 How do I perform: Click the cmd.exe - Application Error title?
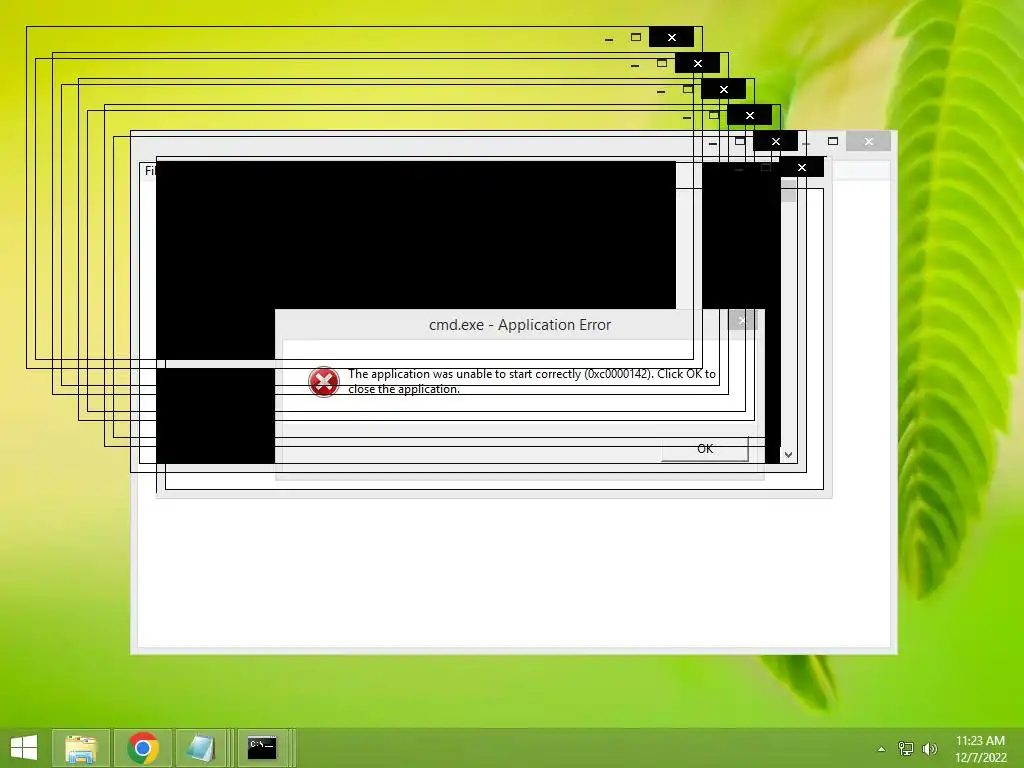[x=520, y=325]
